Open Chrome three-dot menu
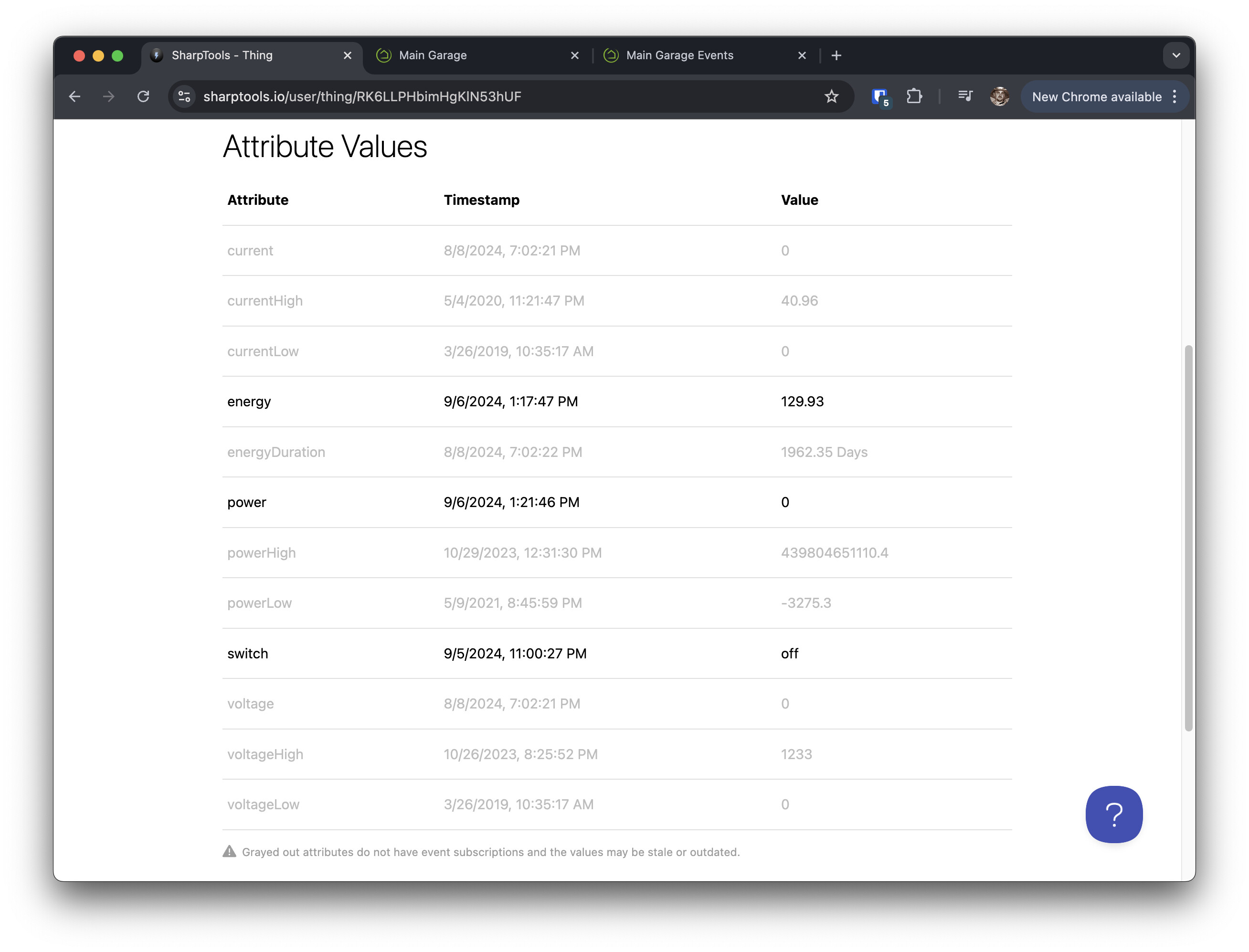 (x=1175, y=97)
